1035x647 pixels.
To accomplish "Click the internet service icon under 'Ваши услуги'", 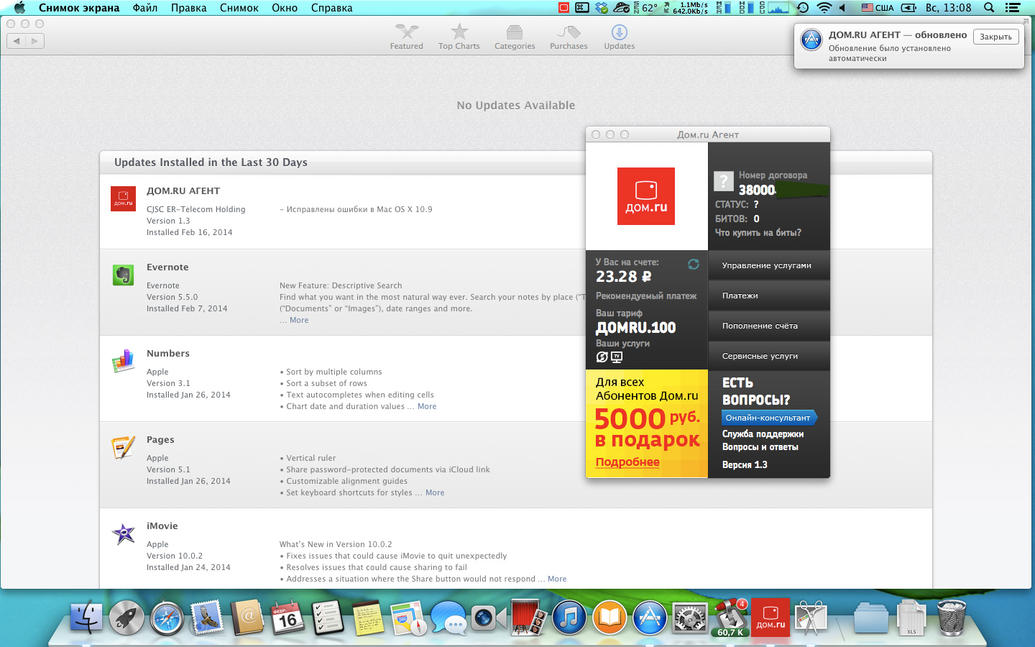I will (601, 357).
